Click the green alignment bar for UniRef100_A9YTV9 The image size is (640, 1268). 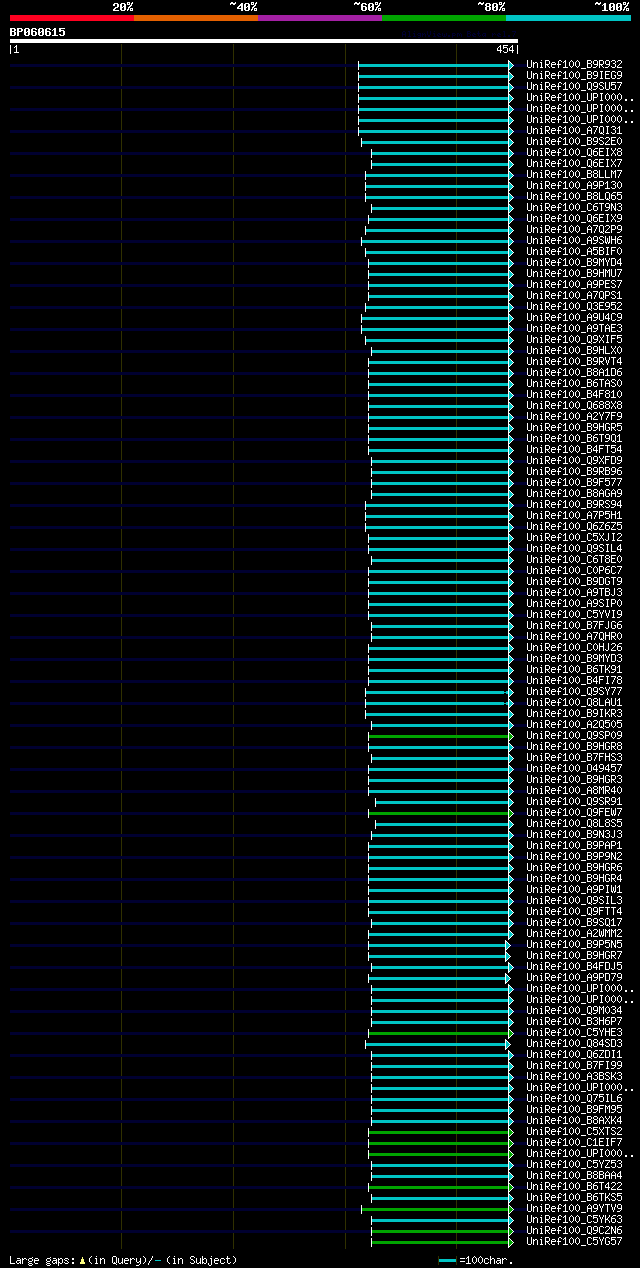(436, 1209)
